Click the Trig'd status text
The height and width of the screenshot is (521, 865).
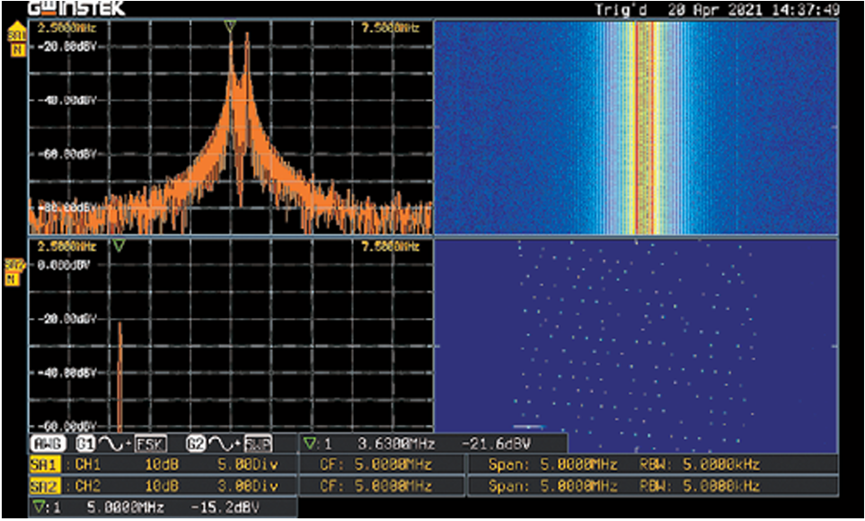[621, 10]
